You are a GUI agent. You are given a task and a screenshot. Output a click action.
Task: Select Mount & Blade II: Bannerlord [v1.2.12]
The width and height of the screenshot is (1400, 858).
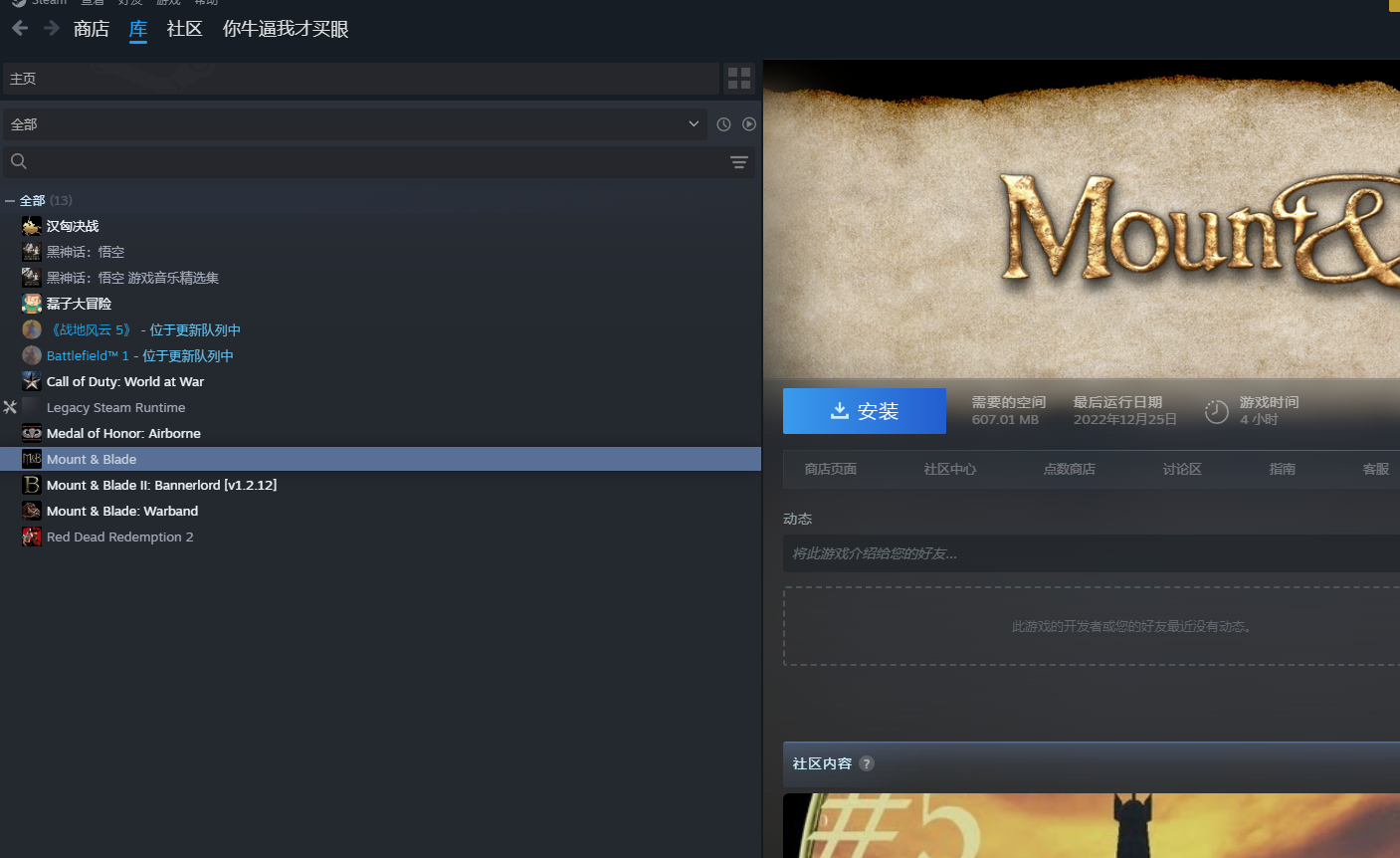coord(161,485)
